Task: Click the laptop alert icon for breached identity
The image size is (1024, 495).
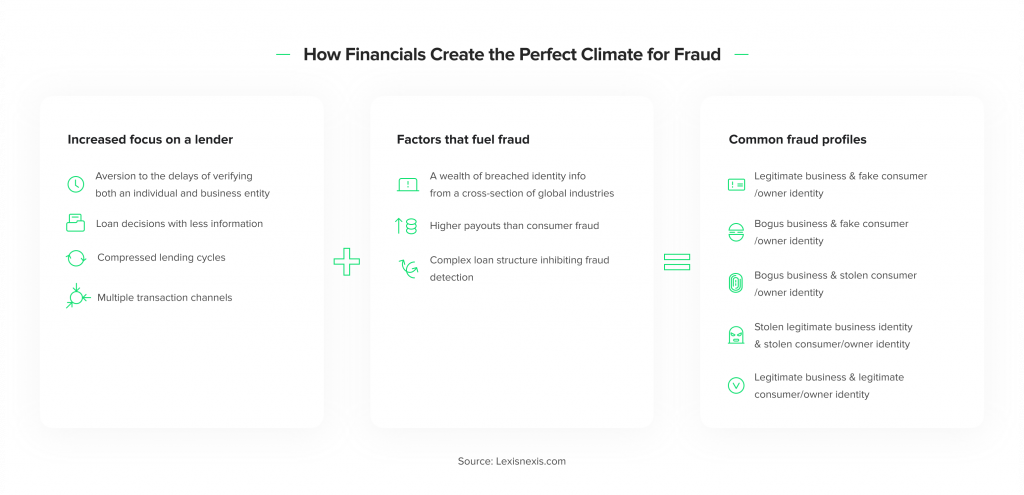Action: tap(408, 185)
